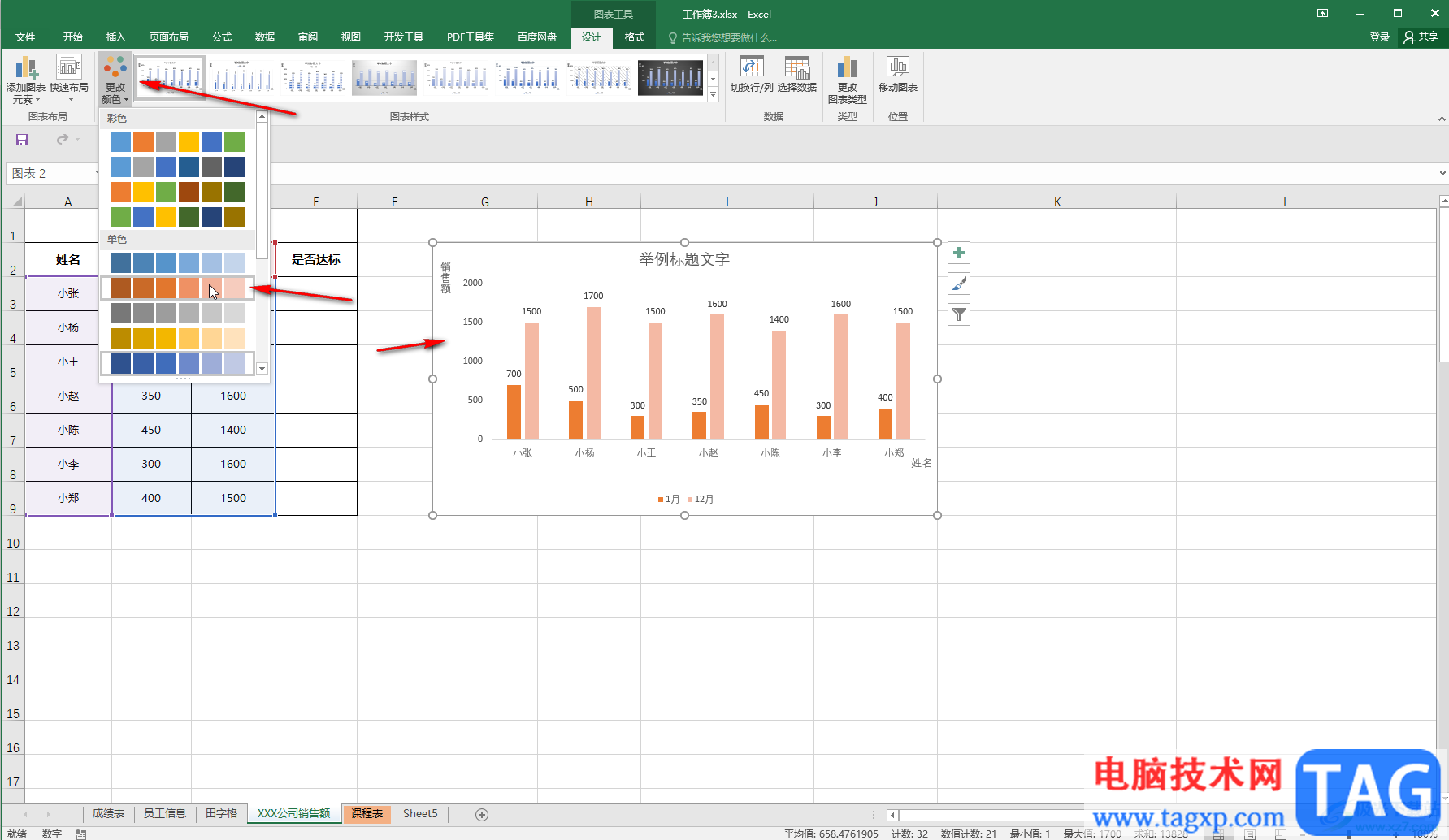Click the color palette scroll-down arrow

[x=262, y=369]
